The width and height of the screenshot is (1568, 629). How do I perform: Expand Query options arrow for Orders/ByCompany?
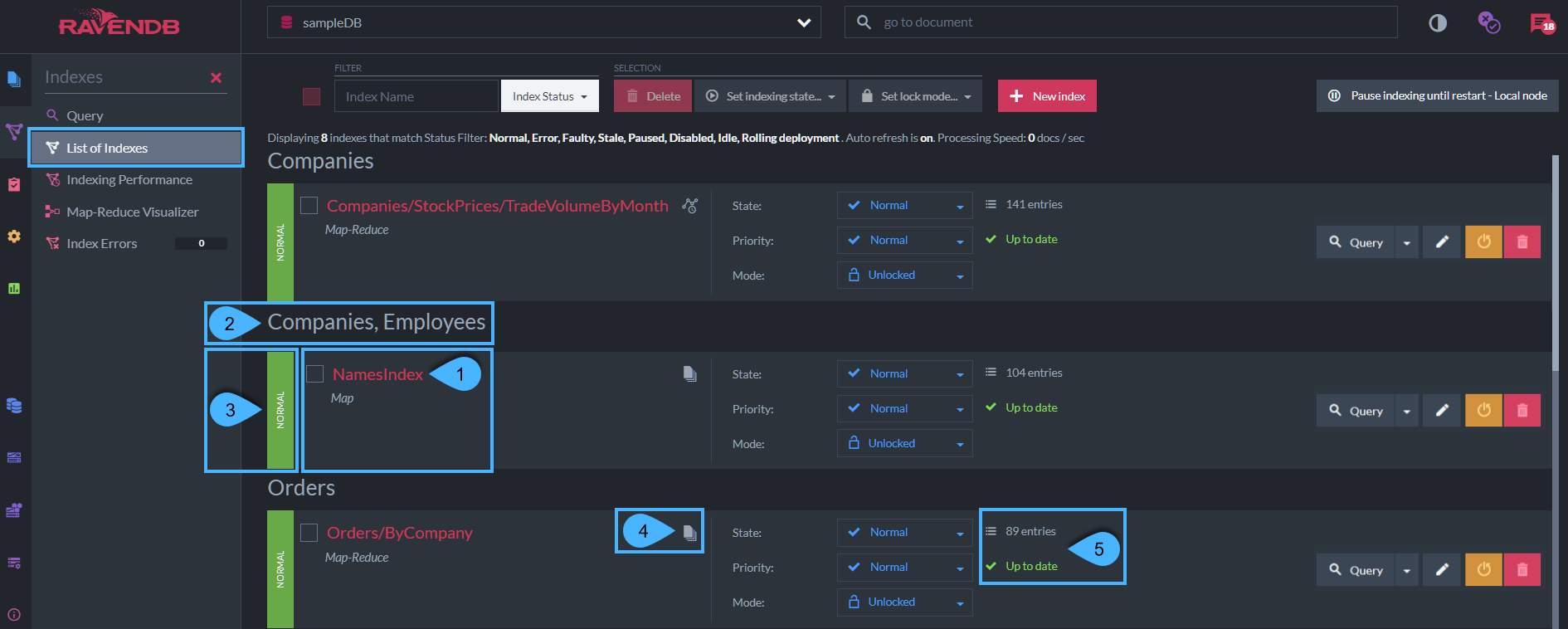pyautogui.click(x=1407, y=570)
